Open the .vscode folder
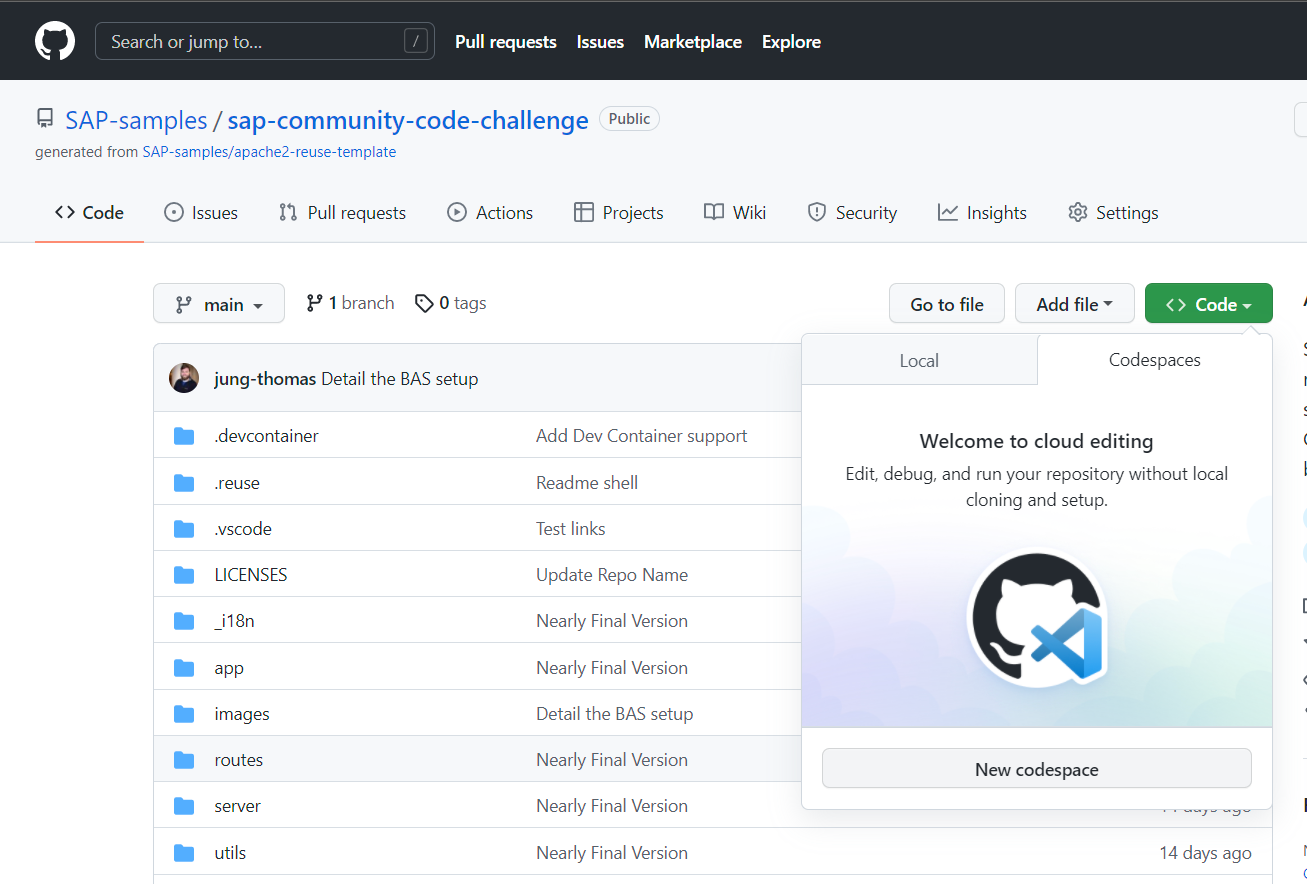 243,529
